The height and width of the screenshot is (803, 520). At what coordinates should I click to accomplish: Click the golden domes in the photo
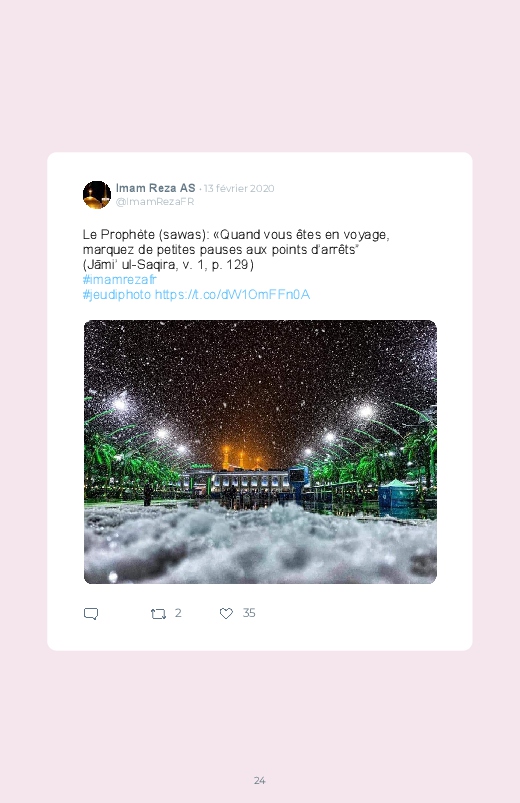tap(241, 457)
